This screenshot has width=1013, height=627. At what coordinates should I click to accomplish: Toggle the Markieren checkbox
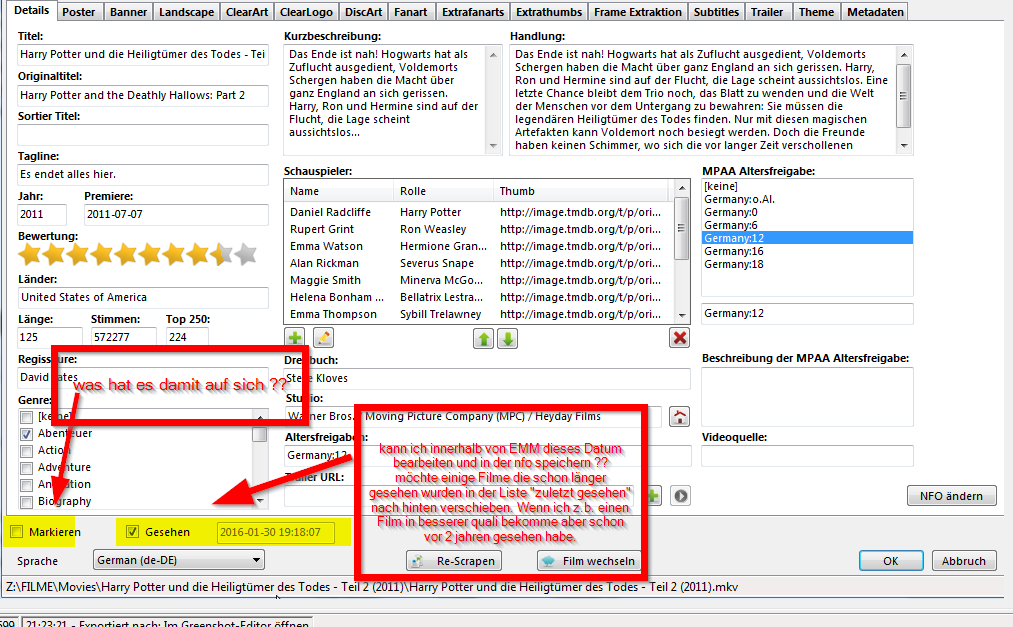click(x=17, y=531)
